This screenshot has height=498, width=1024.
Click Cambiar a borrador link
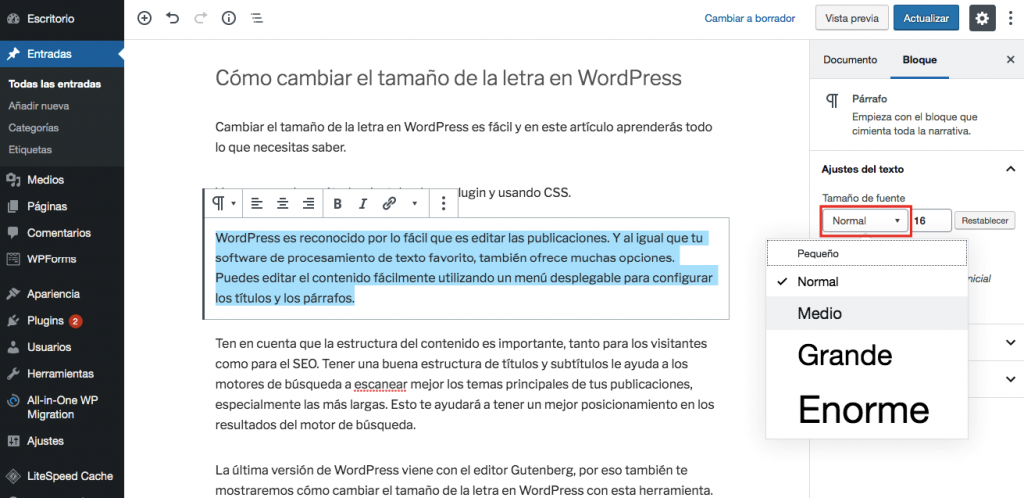750,18
